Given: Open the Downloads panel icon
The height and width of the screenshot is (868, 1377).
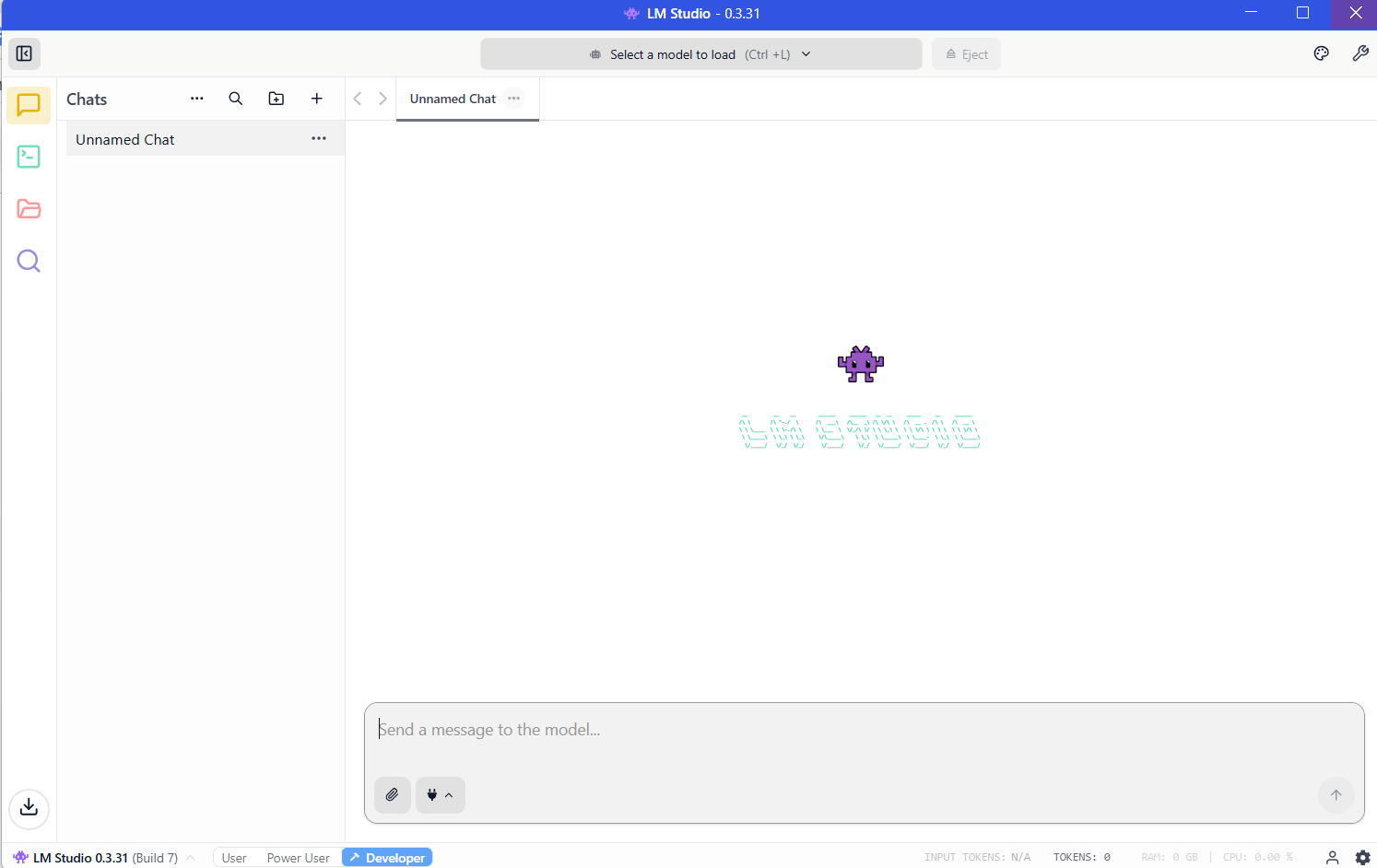Looking at the screenshot, I should coord(29,808).
